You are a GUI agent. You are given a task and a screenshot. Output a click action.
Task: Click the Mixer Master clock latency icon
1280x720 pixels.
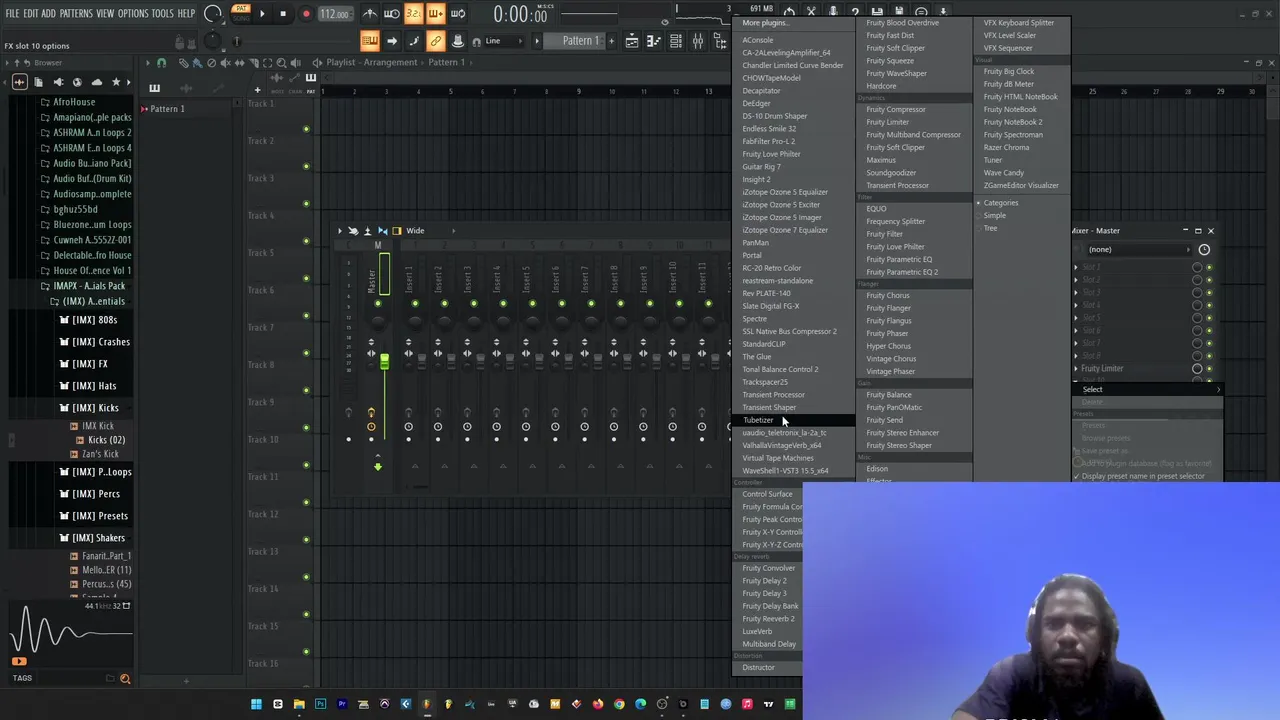click(x=1204, y=249)
